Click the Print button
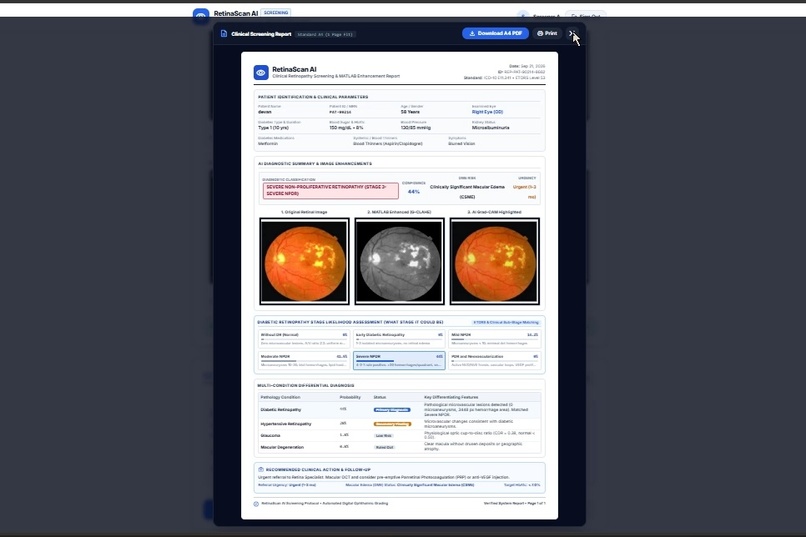The image size is (806, 537). coord(547,33)
